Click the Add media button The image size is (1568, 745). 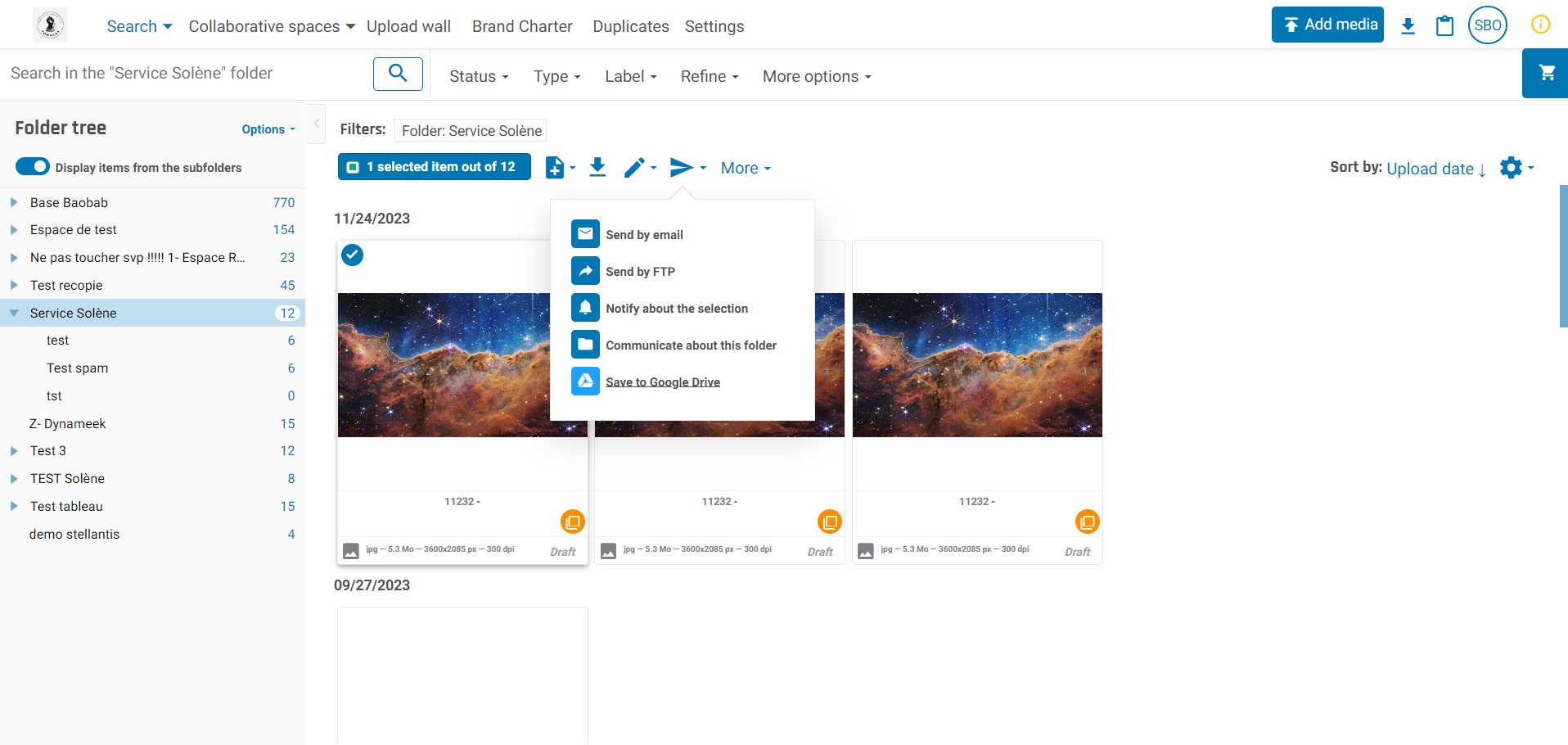point(1327,25)
